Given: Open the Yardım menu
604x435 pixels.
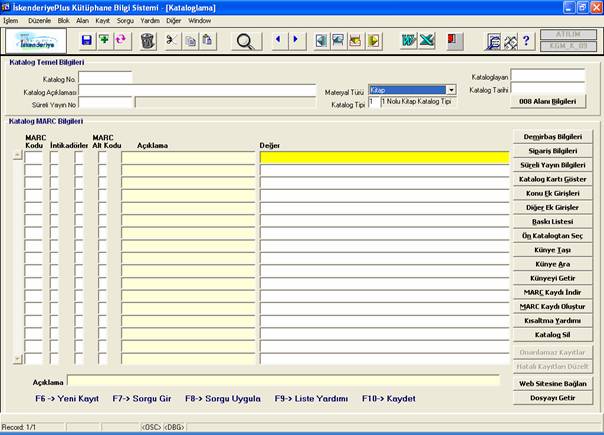Looking at the screenshot, I should (x=150, y=21).
